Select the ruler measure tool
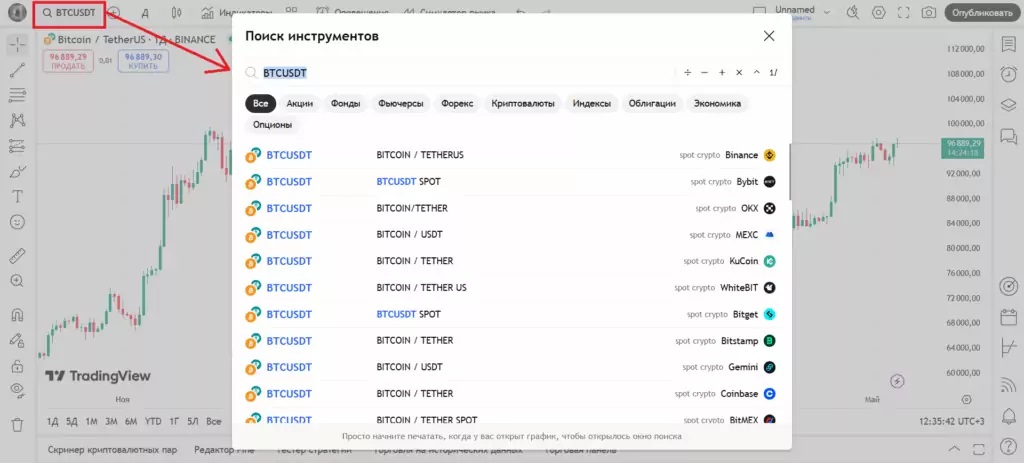 click(x=18, y=255)
